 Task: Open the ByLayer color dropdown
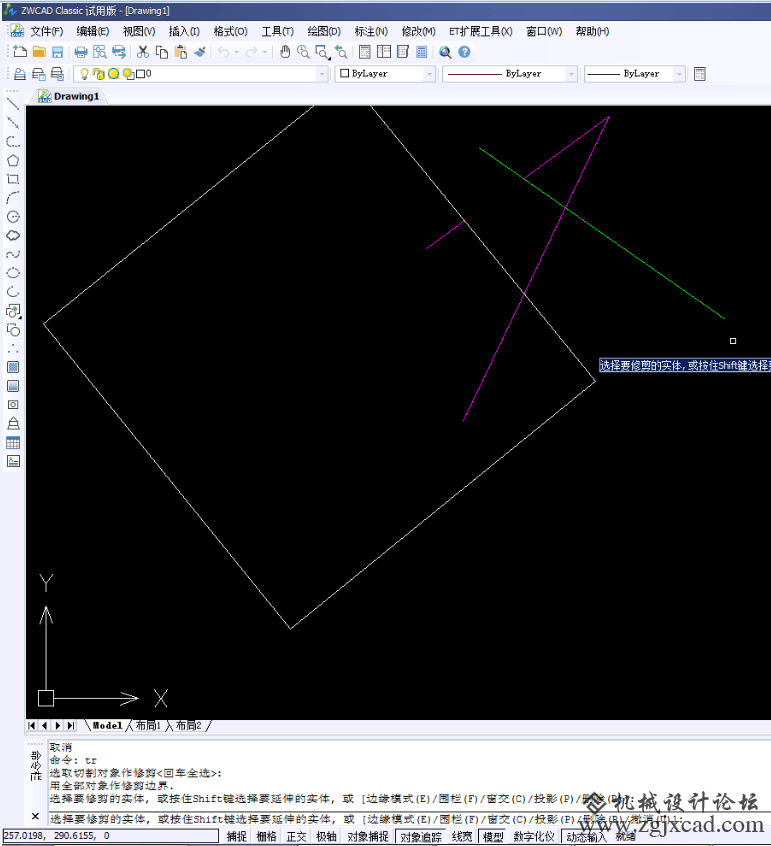[429, 74]
